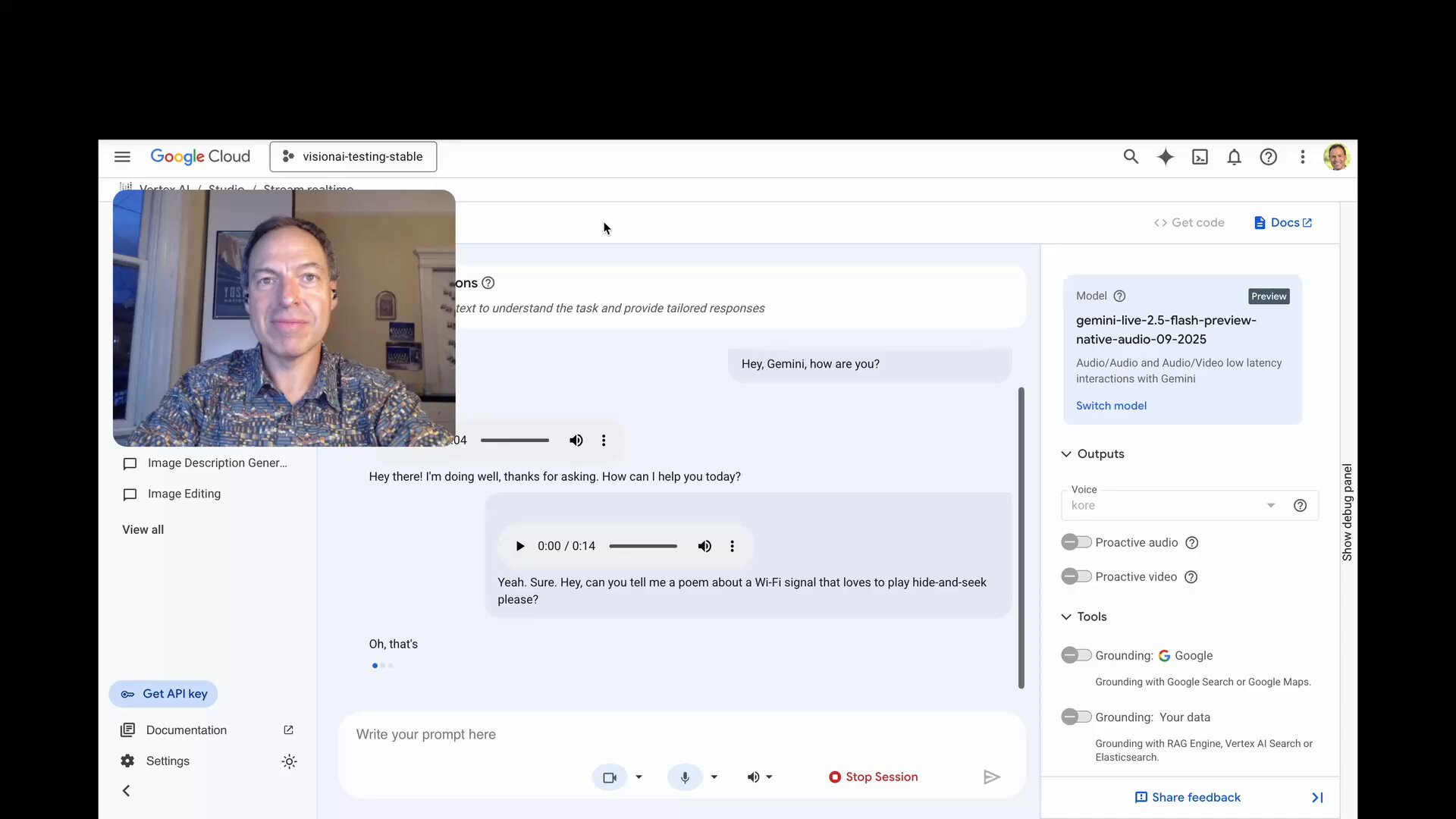Collapse the right settings panel arrow
1456x819 pixels.
coord(1317,797)
